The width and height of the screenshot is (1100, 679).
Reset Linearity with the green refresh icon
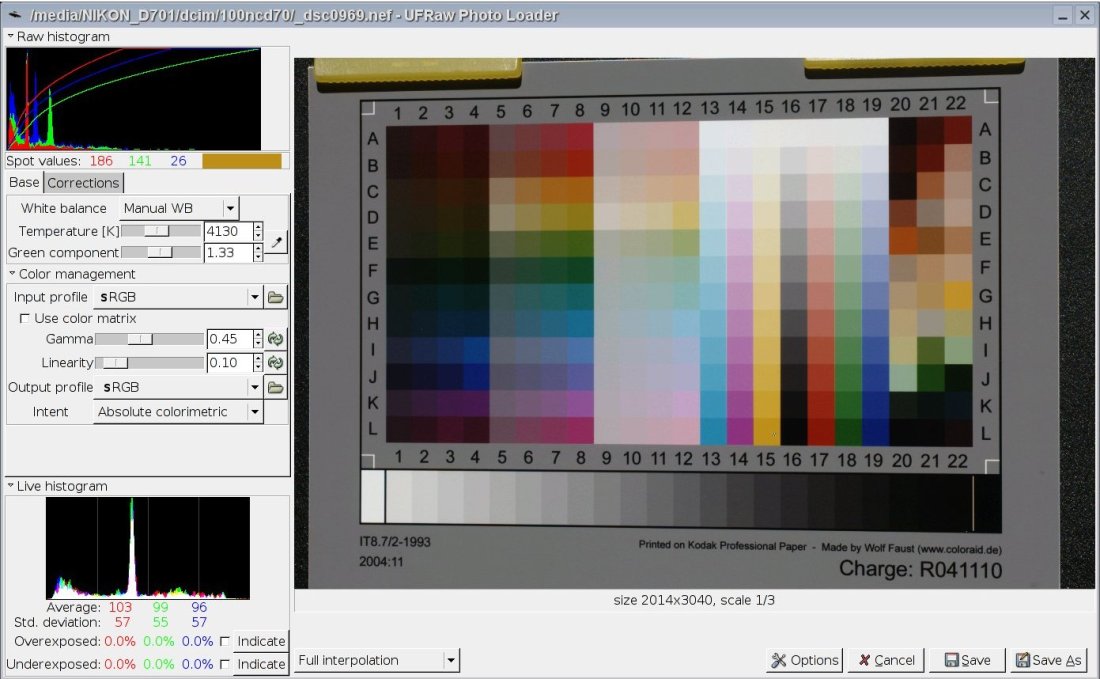(276, 362)
